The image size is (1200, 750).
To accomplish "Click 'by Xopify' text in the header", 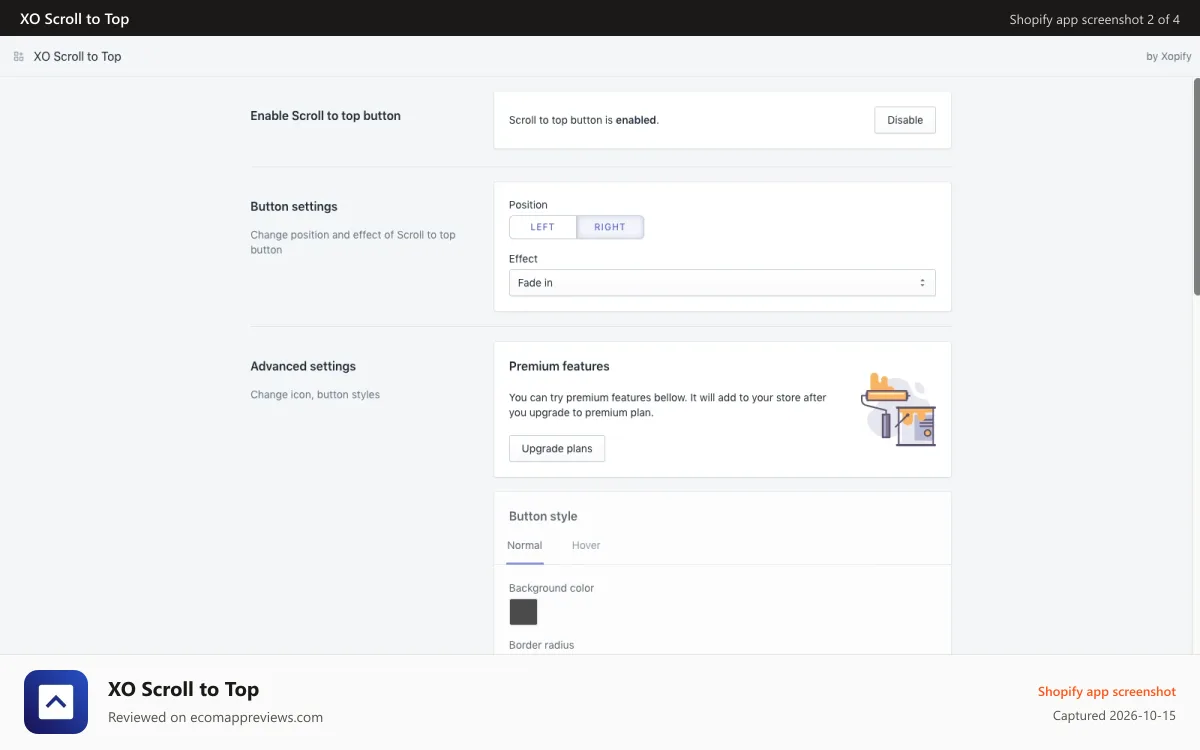I will coord(1169,57).
